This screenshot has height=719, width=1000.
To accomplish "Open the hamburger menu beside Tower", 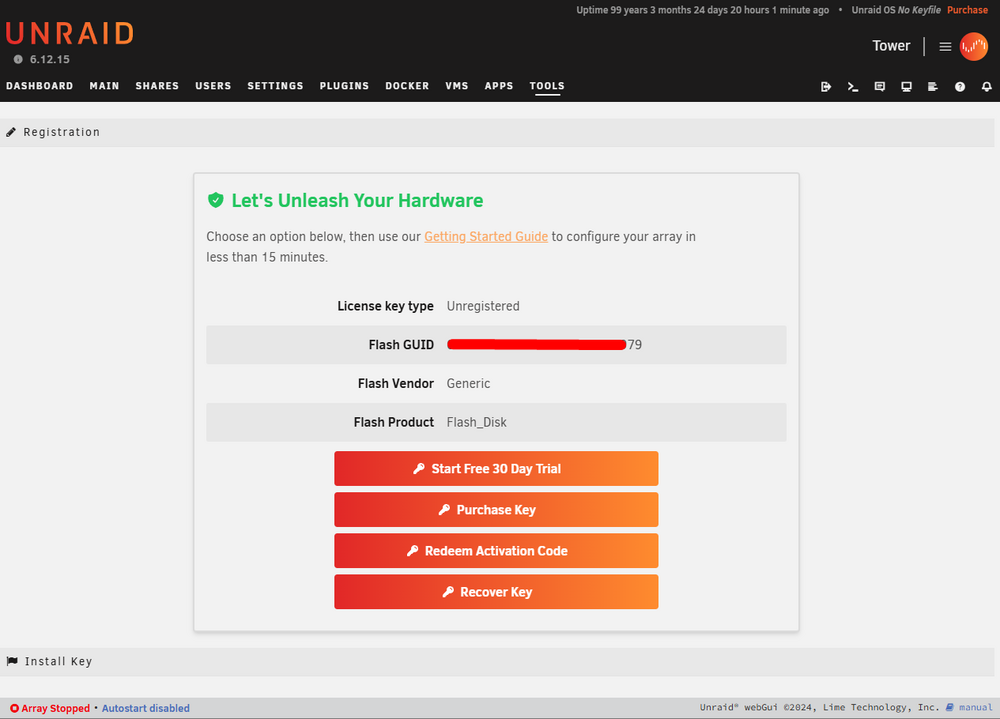I will (x=945, y=47).
